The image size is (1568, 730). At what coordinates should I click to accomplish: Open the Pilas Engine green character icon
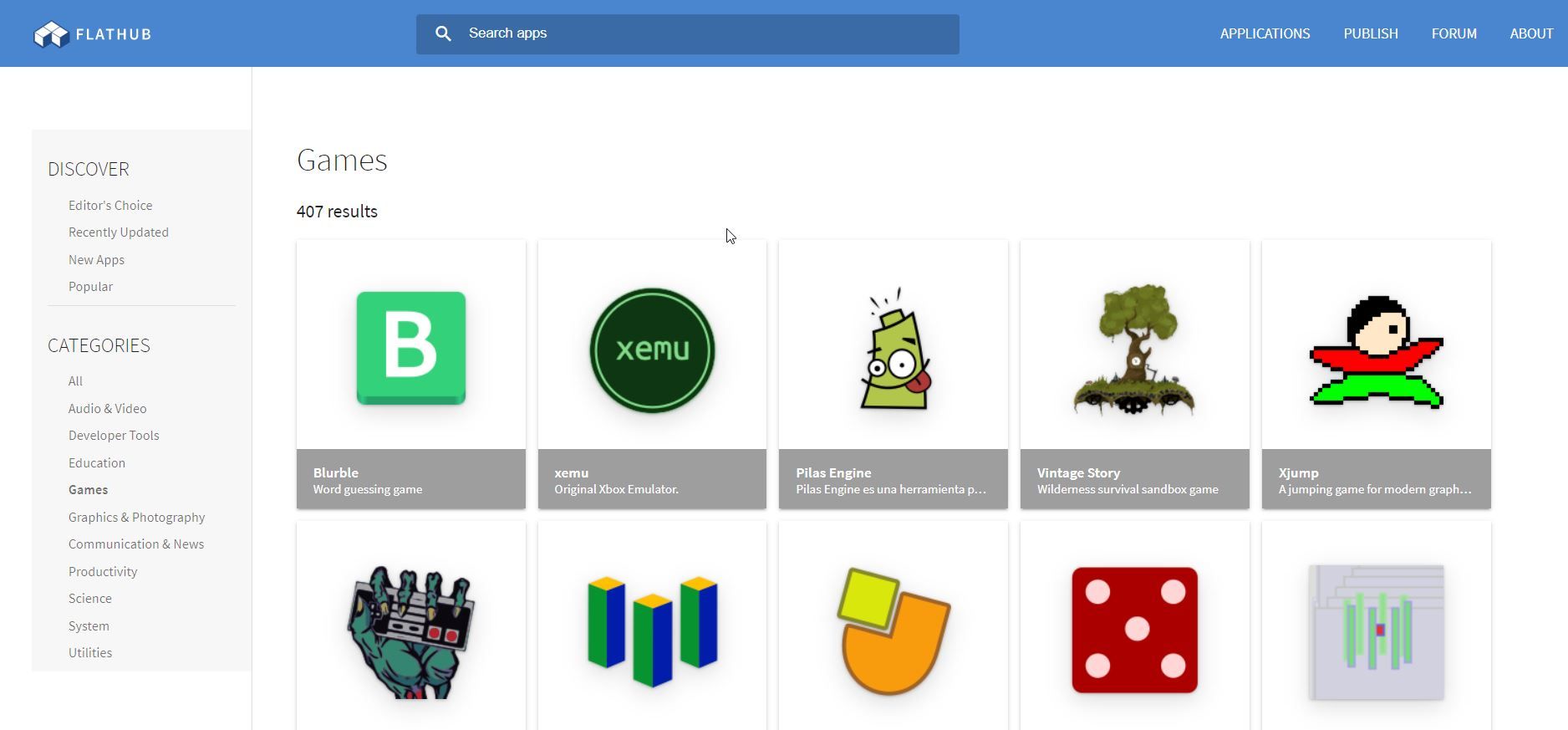[895, 349]
